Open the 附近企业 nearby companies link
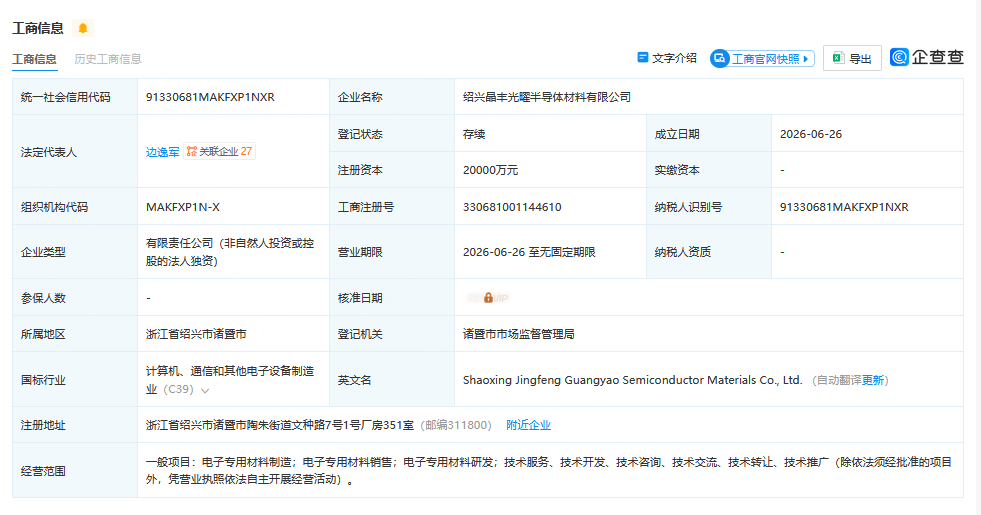Viewport: 981px width, 515px height. (529, 425)
